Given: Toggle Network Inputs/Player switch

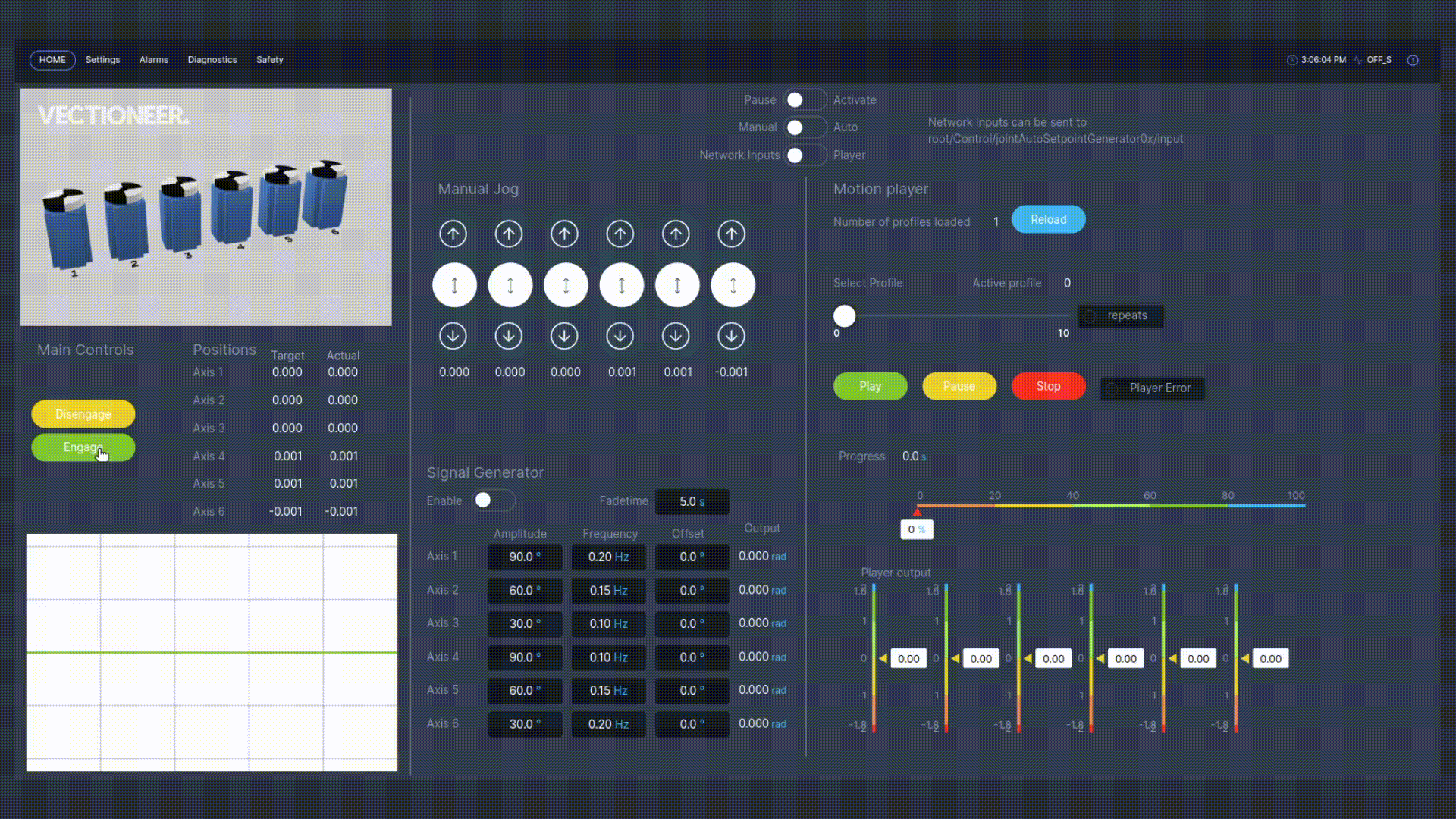Looking at the screenshot, I should (x=805, y=155).
